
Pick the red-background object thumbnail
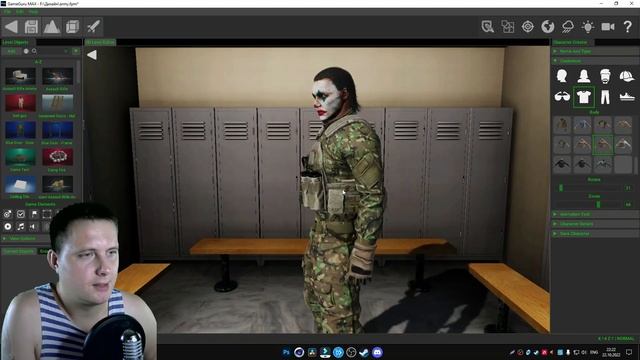click(20, 102)
